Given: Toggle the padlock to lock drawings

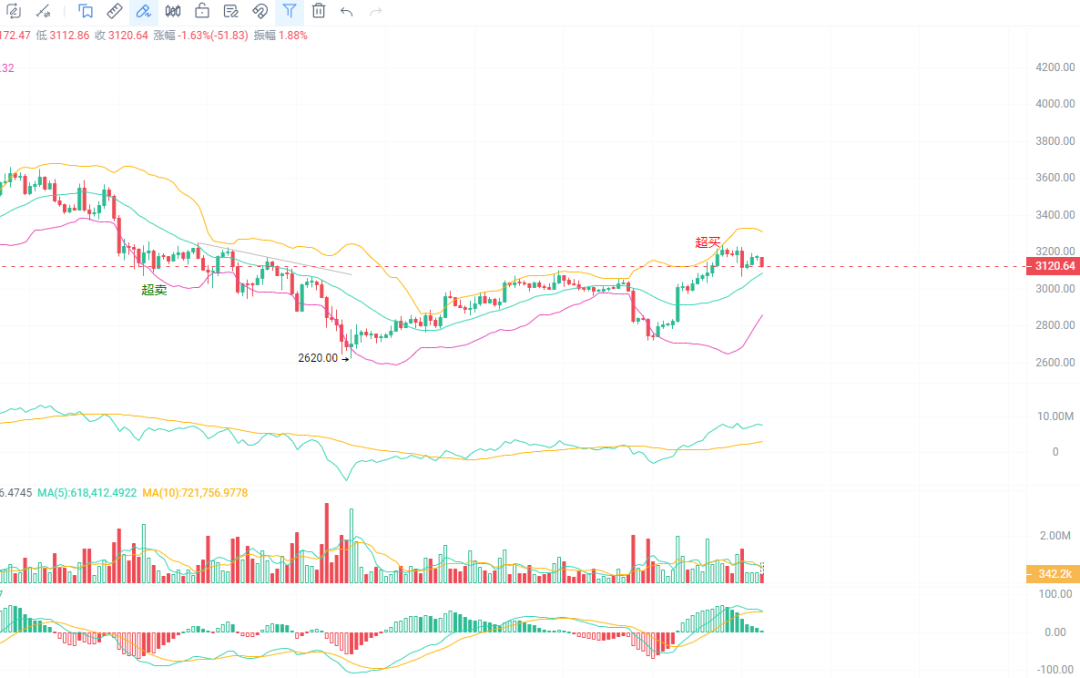Looking at the screenshot, I should [x=202, y=12].
